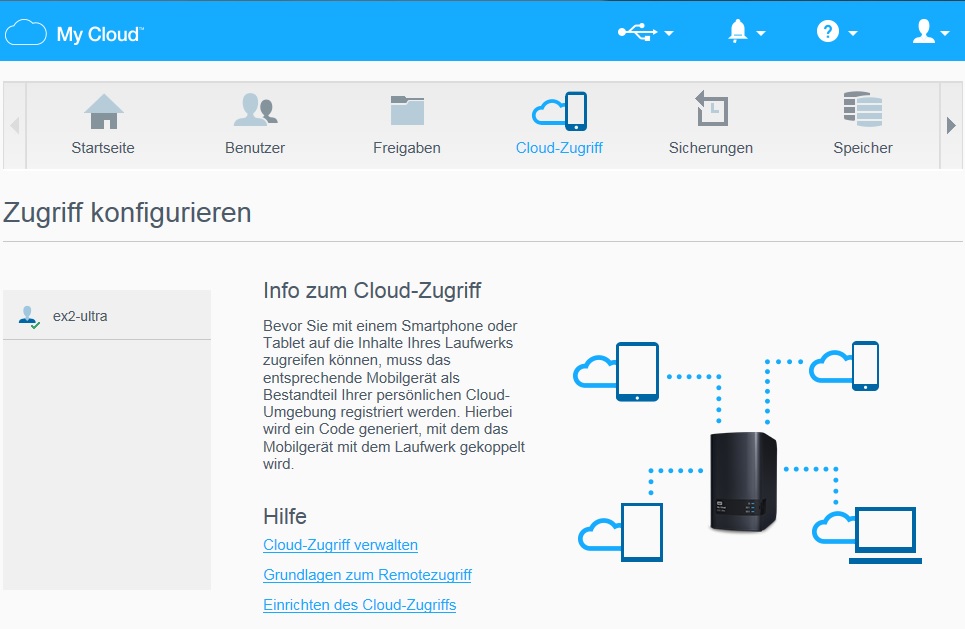Expand the notifications dropdown arrow
This screenshot has height=629, width=965.
761,33
